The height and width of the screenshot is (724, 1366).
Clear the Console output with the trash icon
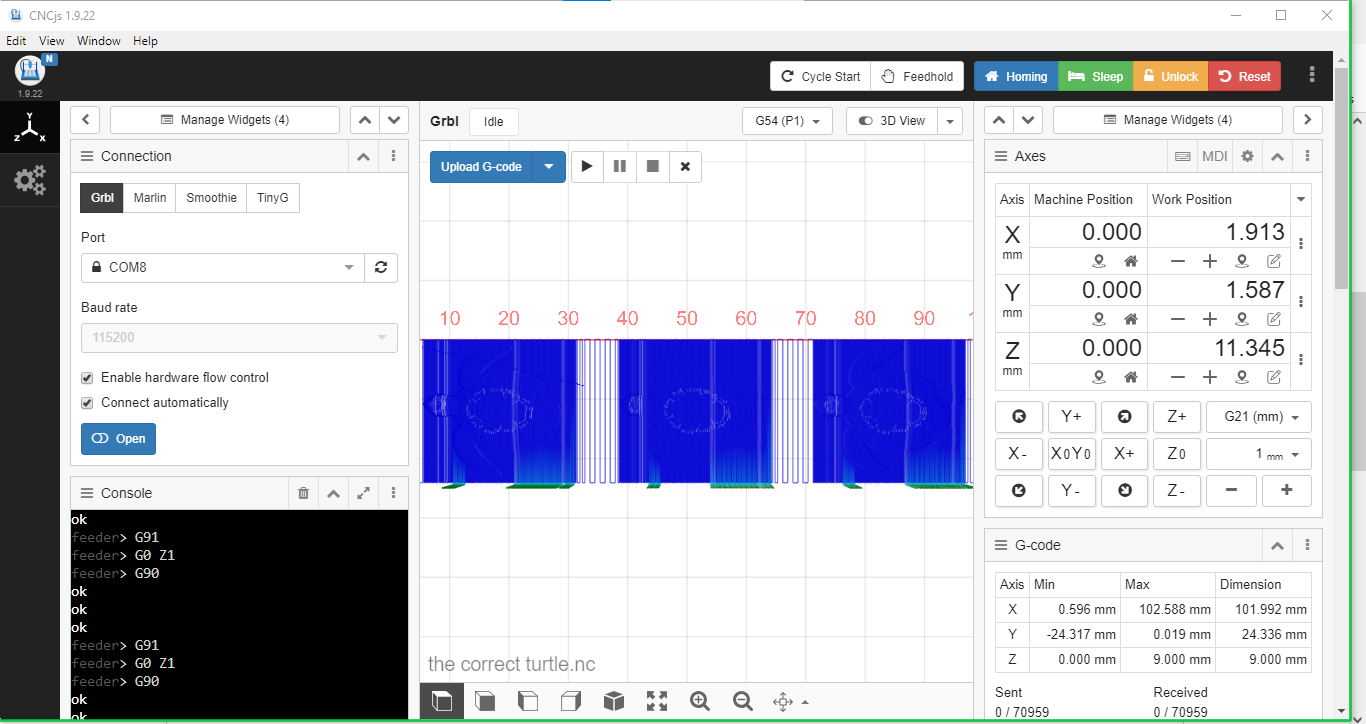click(x=303, y=492)
